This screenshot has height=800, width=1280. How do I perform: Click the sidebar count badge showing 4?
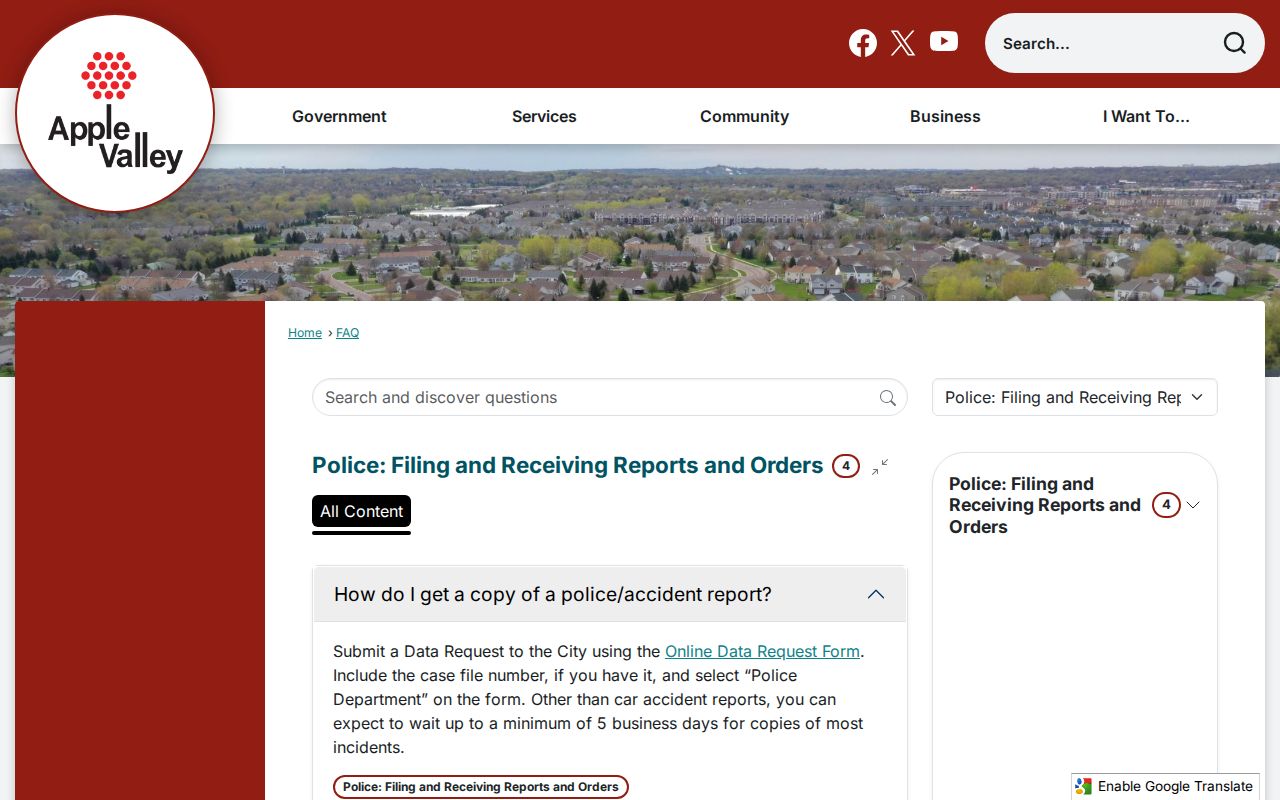tap(1166, 505)
